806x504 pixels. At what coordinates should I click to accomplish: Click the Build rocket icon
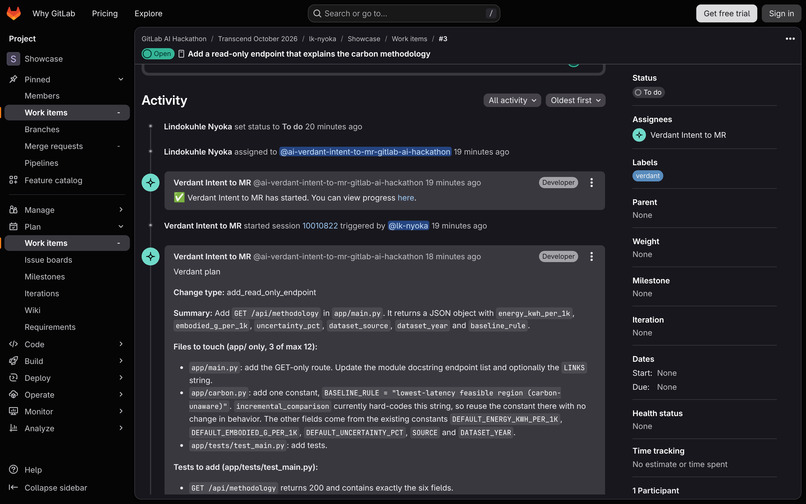13,361
